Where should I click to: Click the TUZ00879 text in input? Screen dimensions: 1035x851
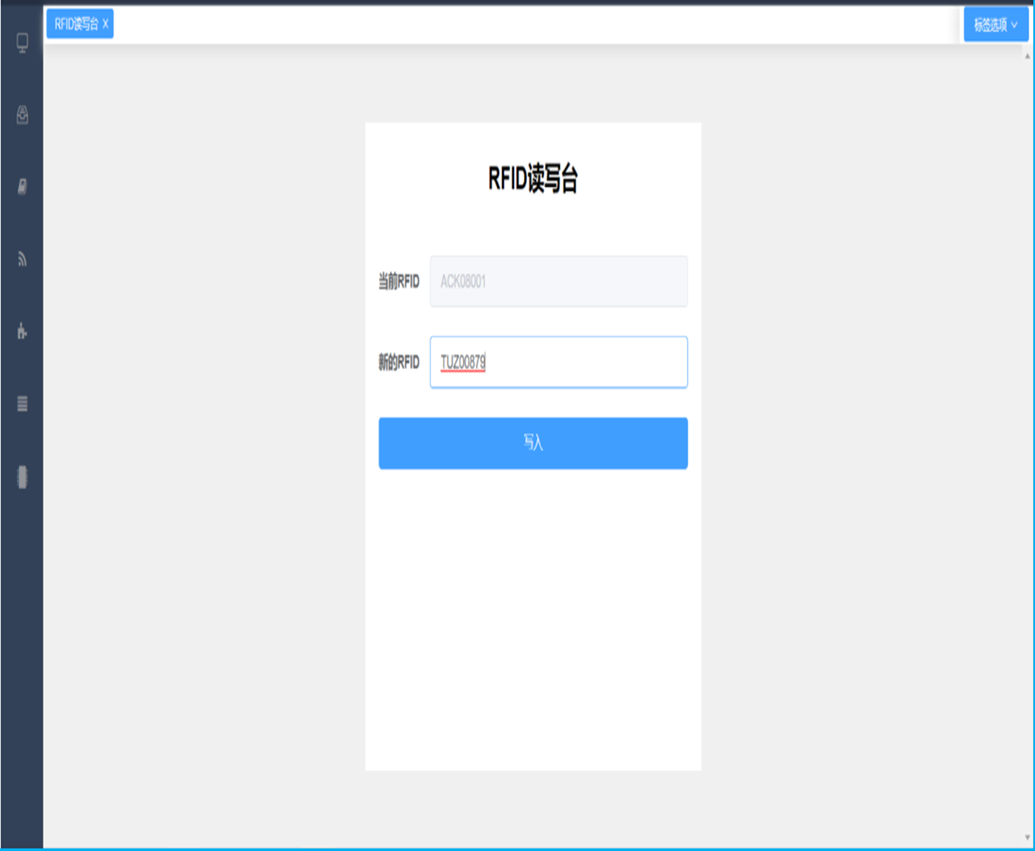[463, 362]
